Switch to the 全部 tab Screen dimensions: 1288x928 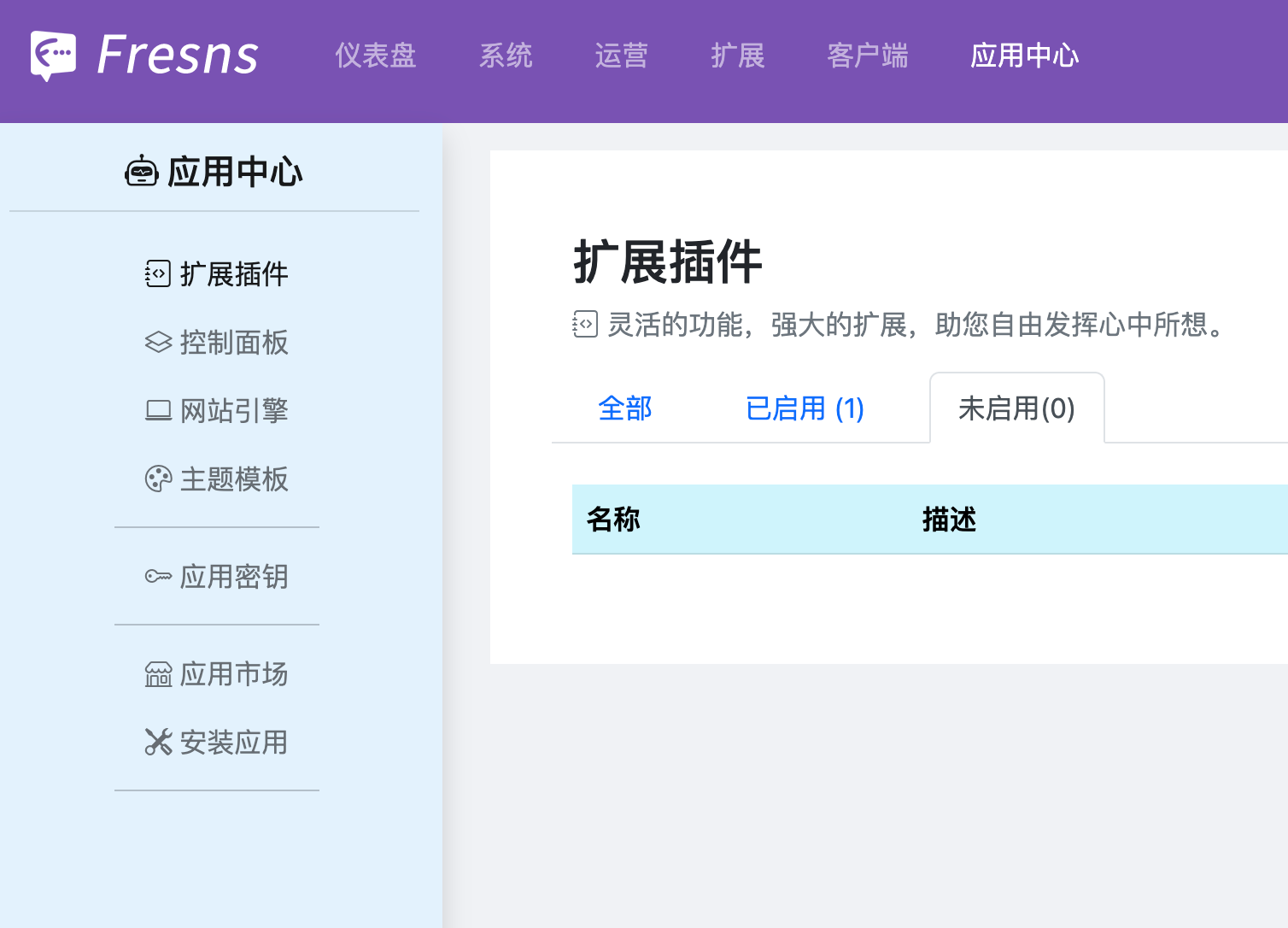point(625,408)
